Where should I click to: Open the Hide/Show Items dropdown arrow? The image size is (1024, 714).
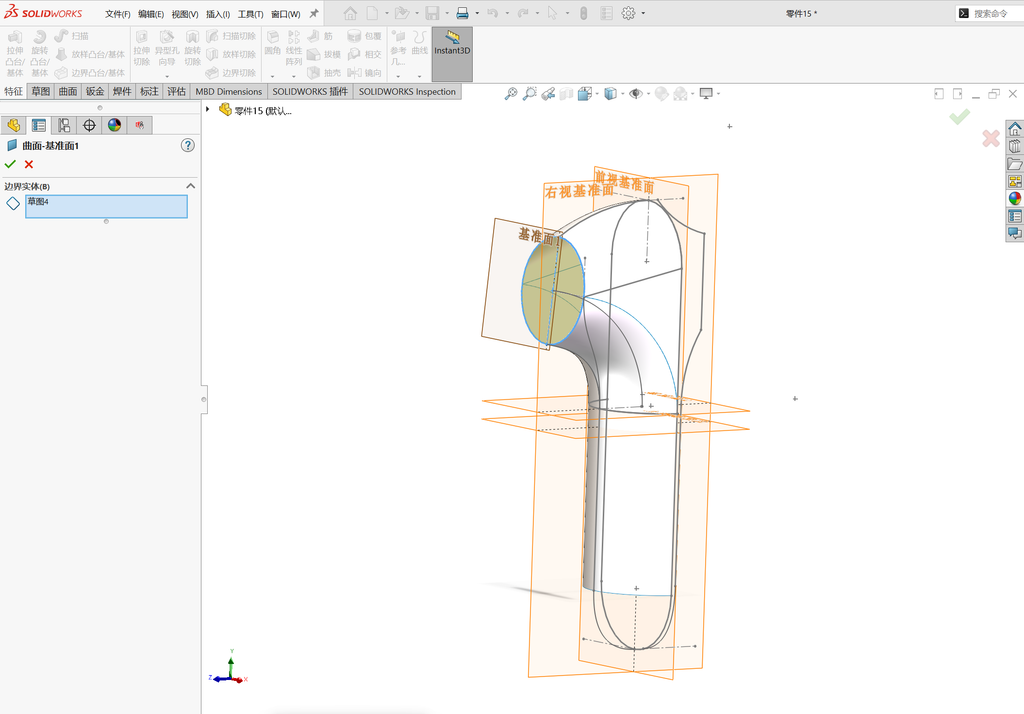pos(648,94)
